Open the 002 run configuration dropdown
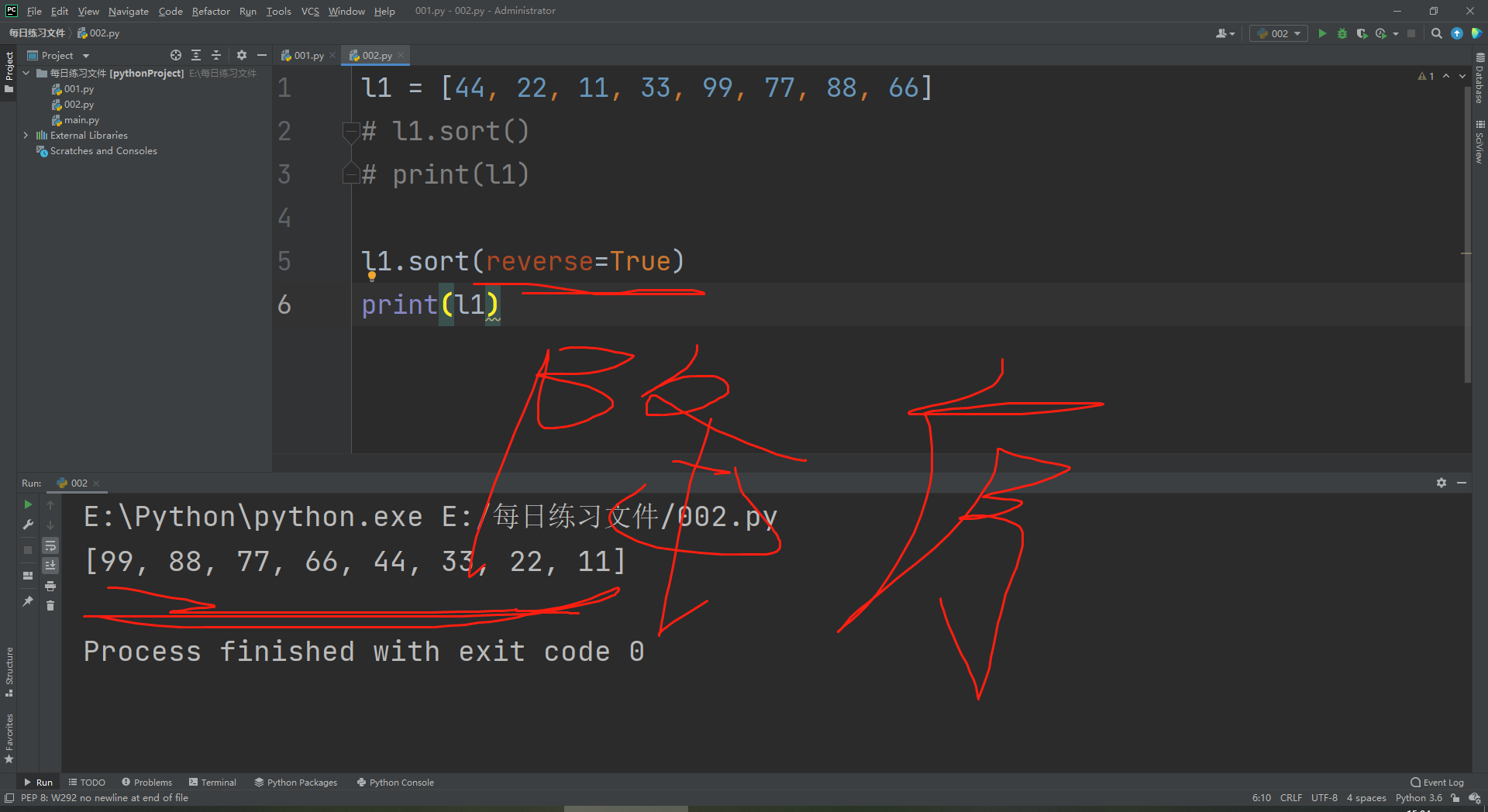 click(1280, 33)
